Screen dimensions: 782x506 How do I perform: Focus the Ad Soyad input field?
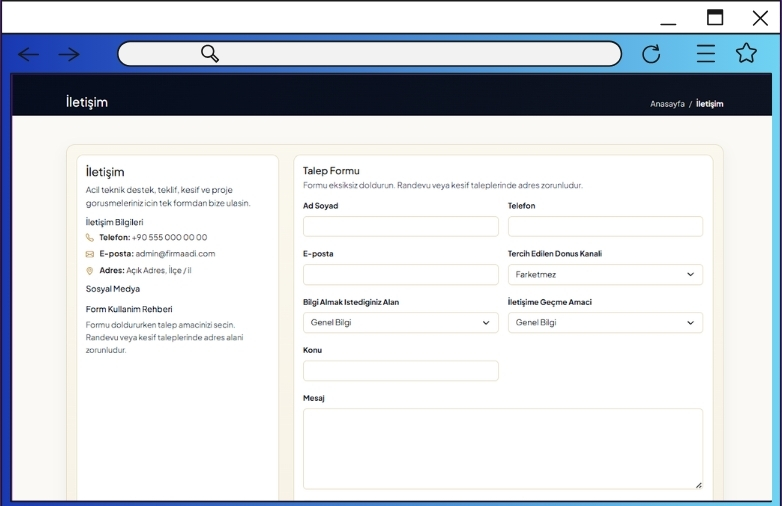click(400, 226)
